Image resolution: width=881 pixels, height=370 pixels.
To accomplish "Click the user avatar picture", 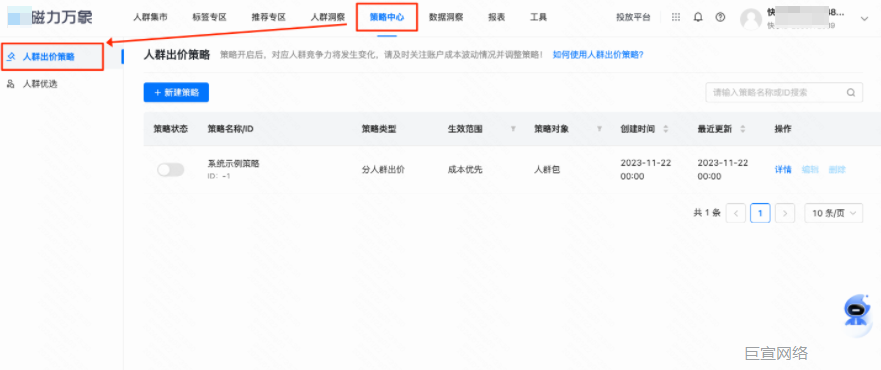I will tap(751, 19).
